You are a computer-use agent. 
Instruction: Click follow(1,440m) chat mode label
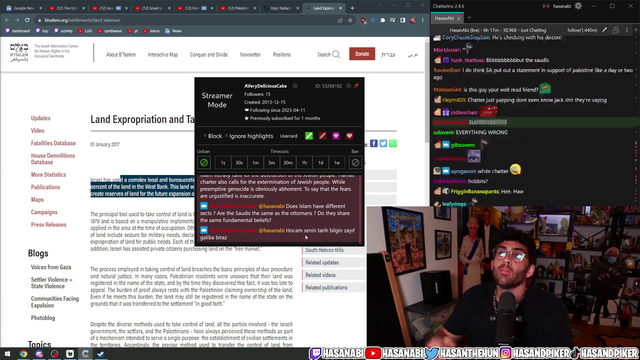click(582, 30)
